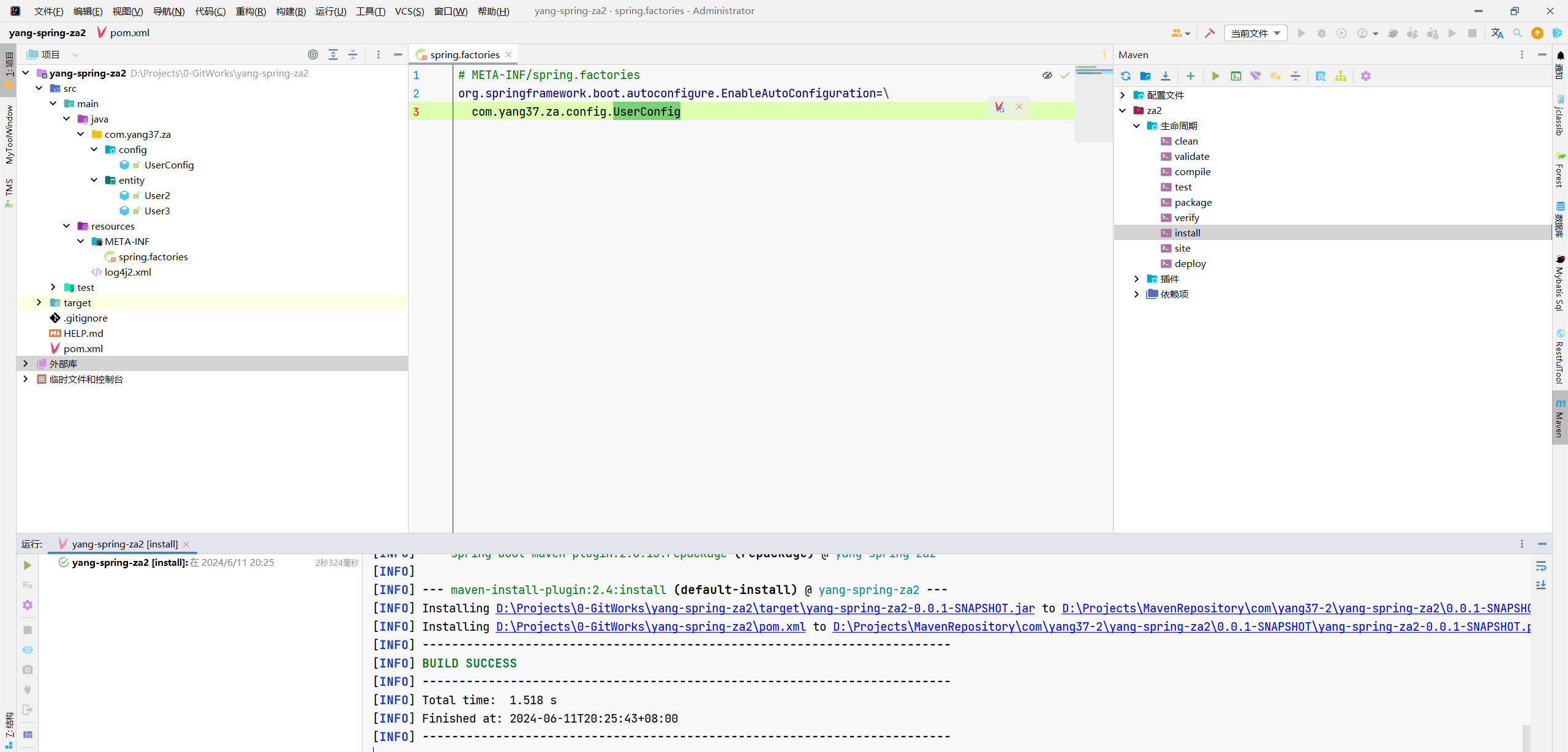This screenshot has width=1568, height=752.
Task: Click the Maven reload floating icon in the editor
Action: pyautogui.click(x=1000, y=107)
